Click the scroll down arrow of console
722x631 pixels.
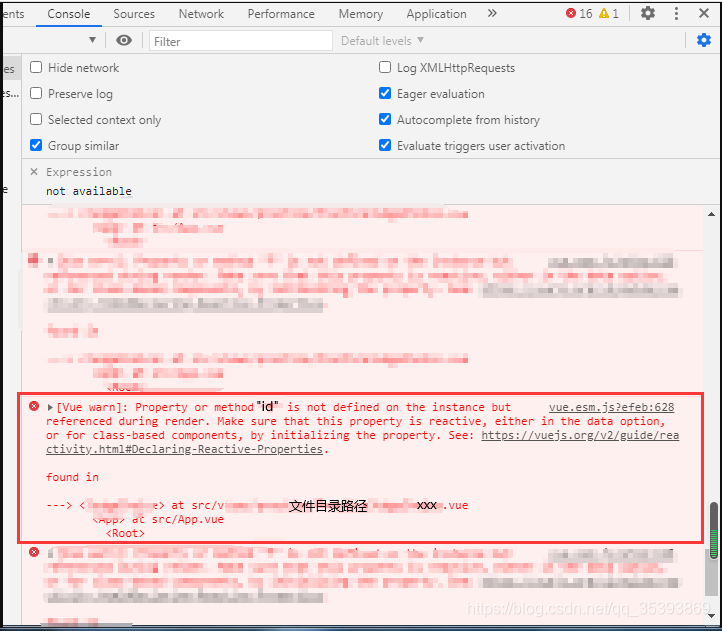click(x=712, y=615)
